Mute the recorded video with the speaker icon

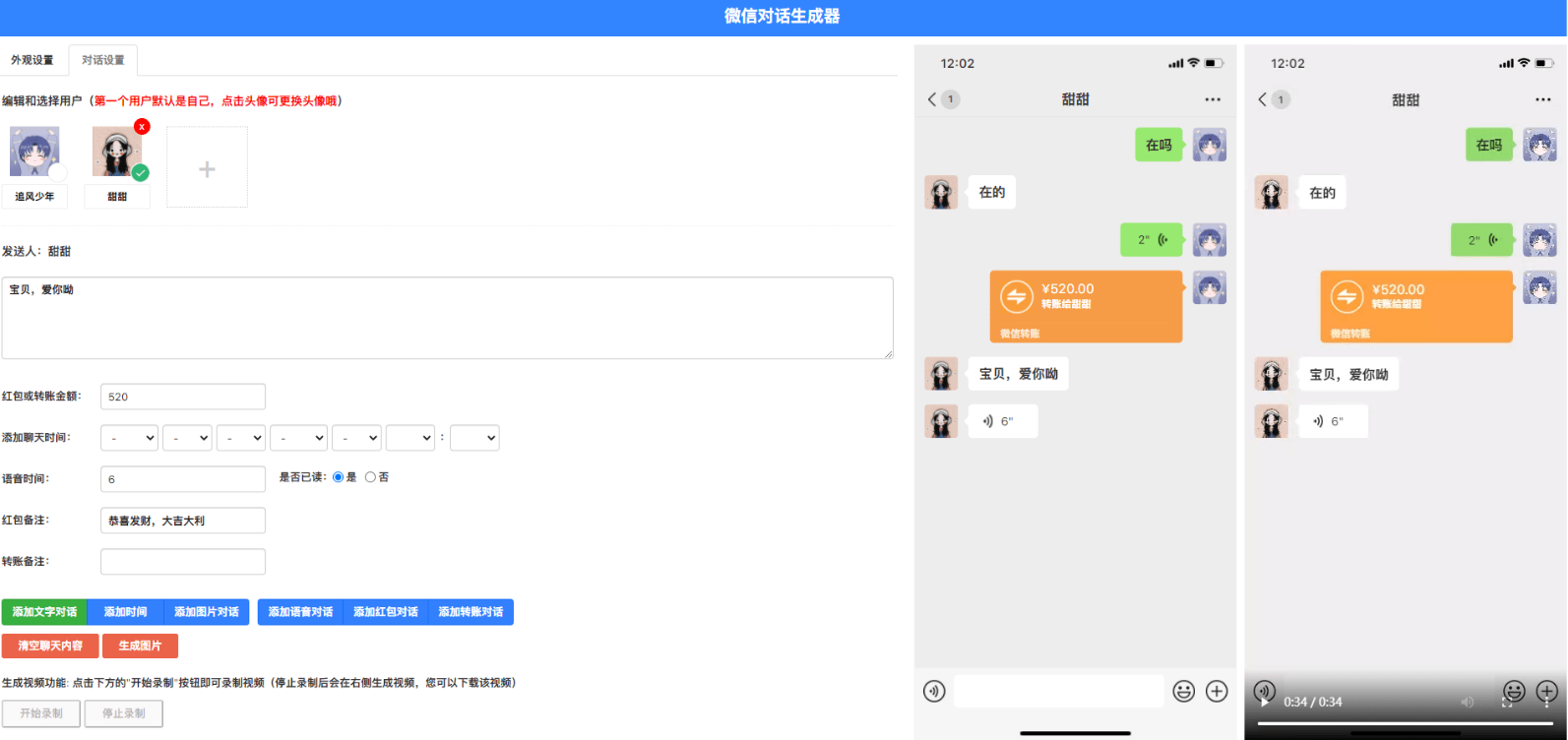click(x=1467, y=702)
